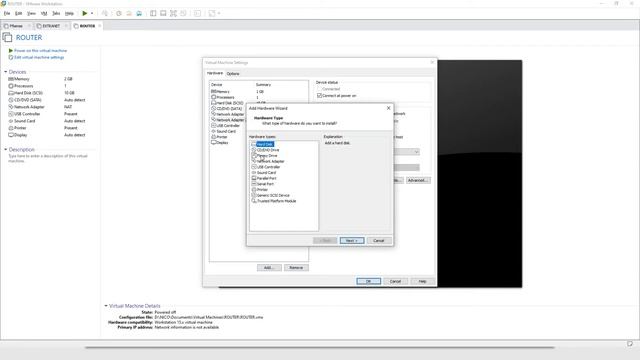
Task: Click the NAT value beside Network Adapter
Action: click(68, 107)
